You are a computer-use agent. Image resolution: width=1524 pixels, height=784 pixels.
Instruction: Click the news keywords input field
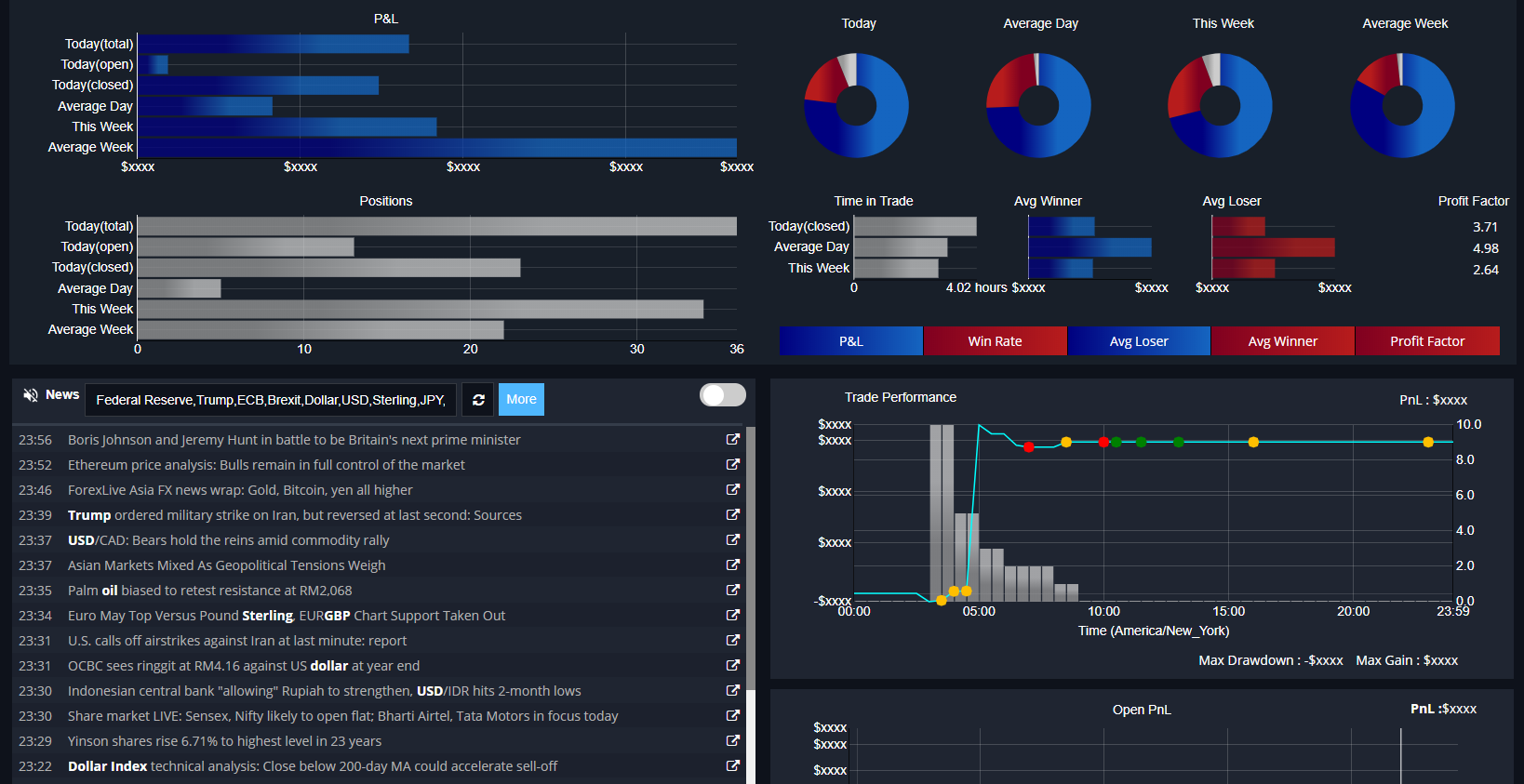(271, 400)
